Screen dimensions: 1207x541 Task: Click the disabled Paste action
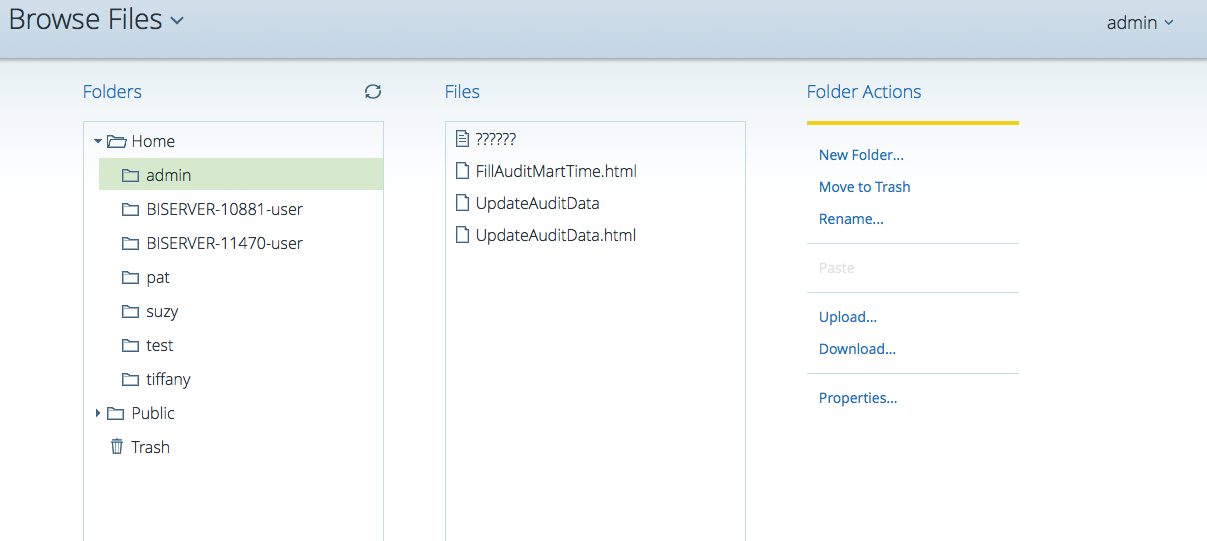click(x=836, y=268)
